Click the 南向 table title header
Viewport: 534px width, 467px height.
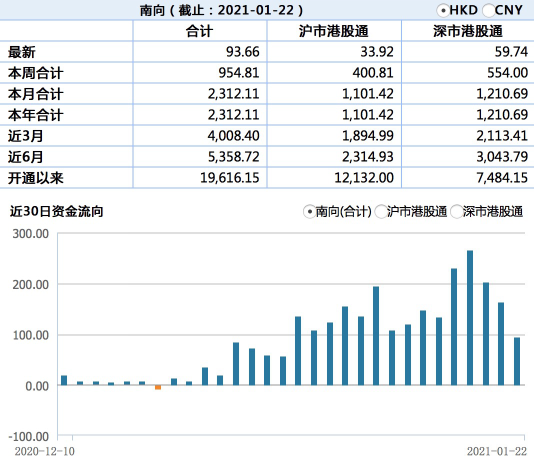(x=221, y=10)
